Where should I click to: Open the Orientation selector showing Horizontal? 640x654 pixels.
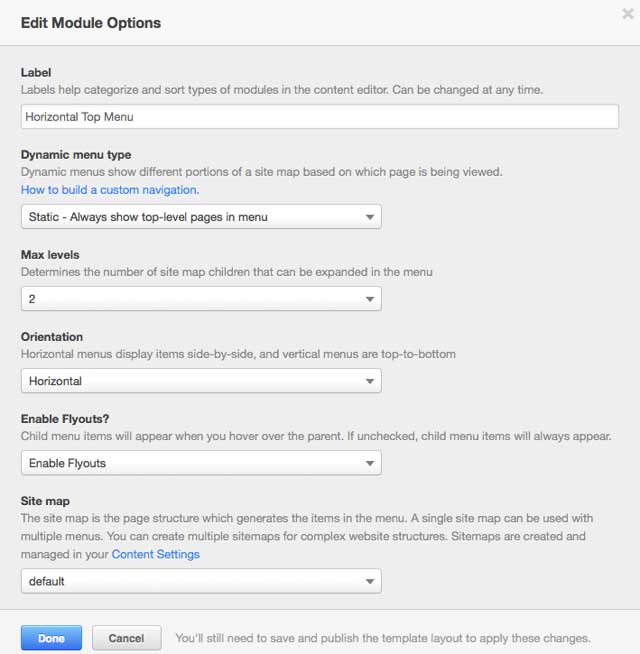[x=200, y=381]
